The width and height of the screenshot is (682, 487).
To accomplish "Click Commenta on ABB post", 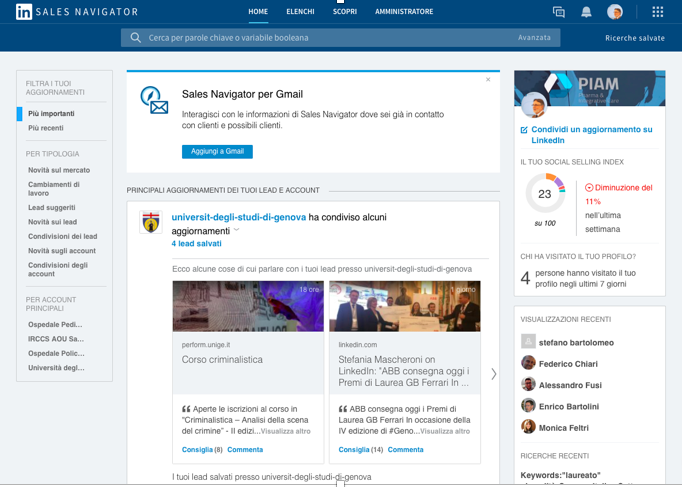I will 405,450.
